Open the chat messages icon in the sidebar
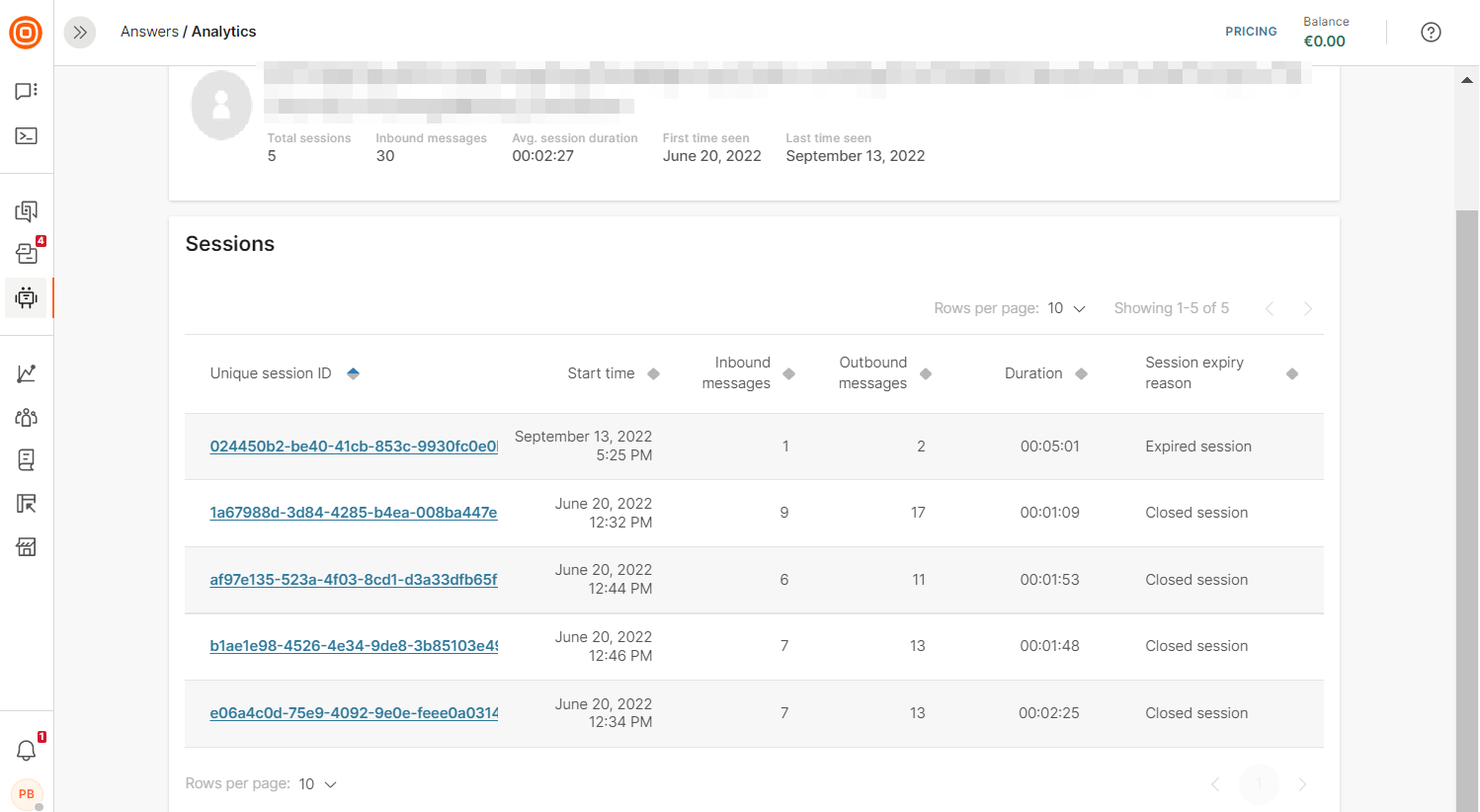Viewport: 1480px width, 812px height. pyautogui.click(x=27, y=91)
